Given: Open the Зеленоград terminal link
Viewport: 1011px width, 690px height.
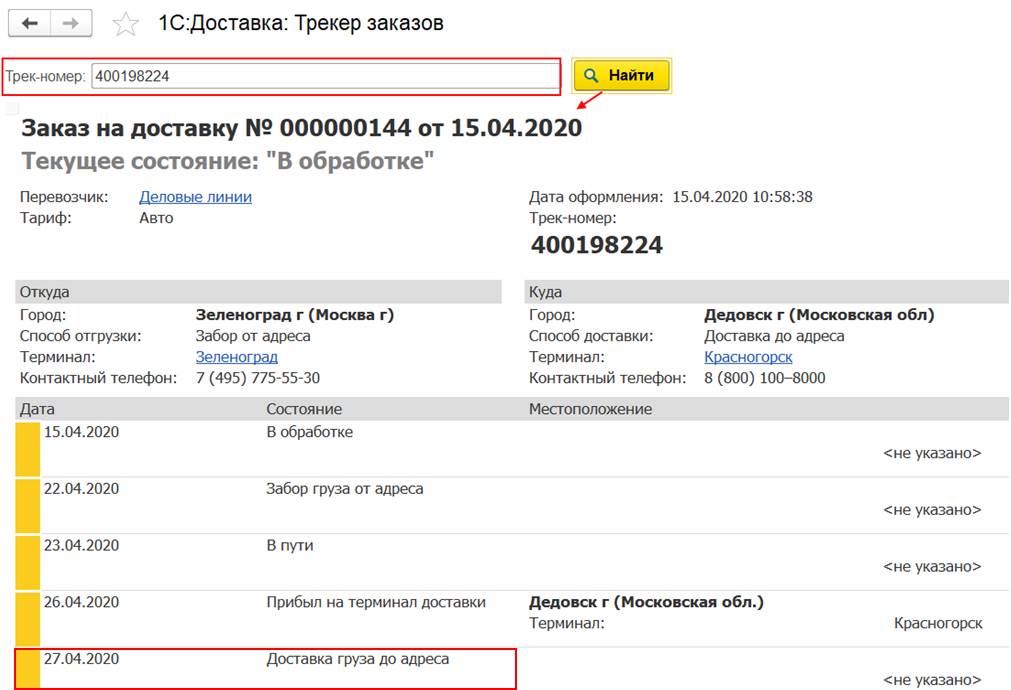Looking at the screenshot, I should point(236,357).
